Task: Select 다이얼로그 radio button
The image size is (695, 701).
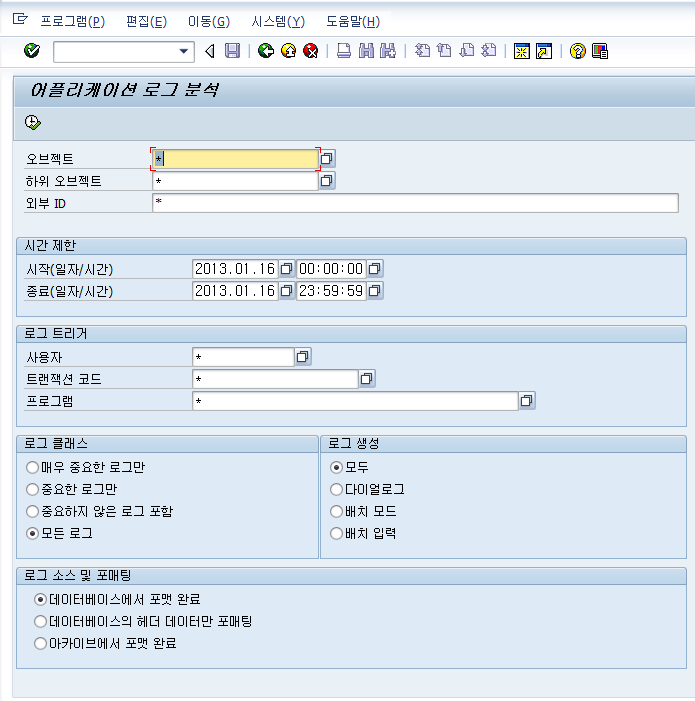Action: [x=336, y=490]
